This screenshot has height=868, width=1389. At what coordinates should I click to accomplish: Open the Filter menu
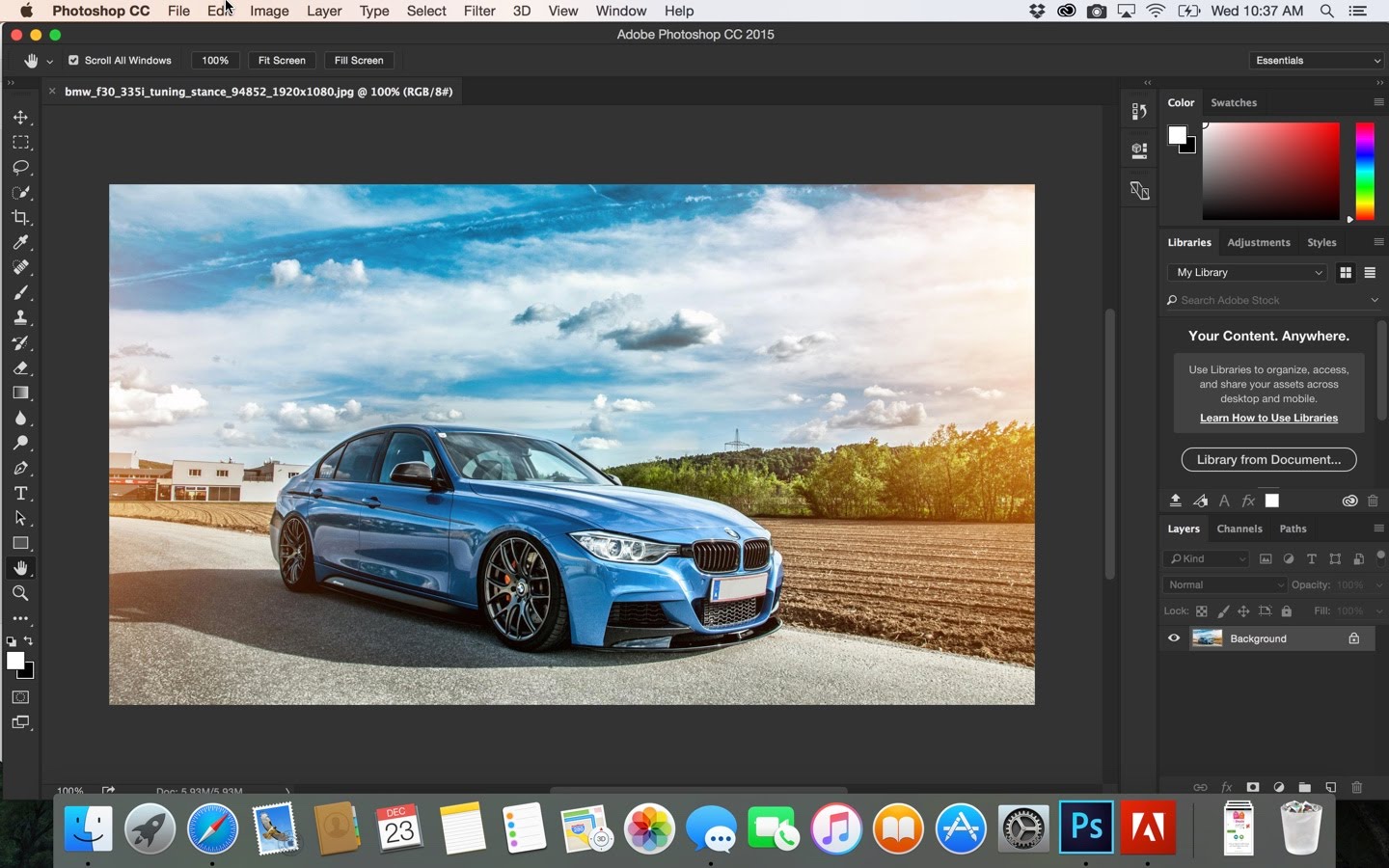pyautogui.click(x=479, y=11)
